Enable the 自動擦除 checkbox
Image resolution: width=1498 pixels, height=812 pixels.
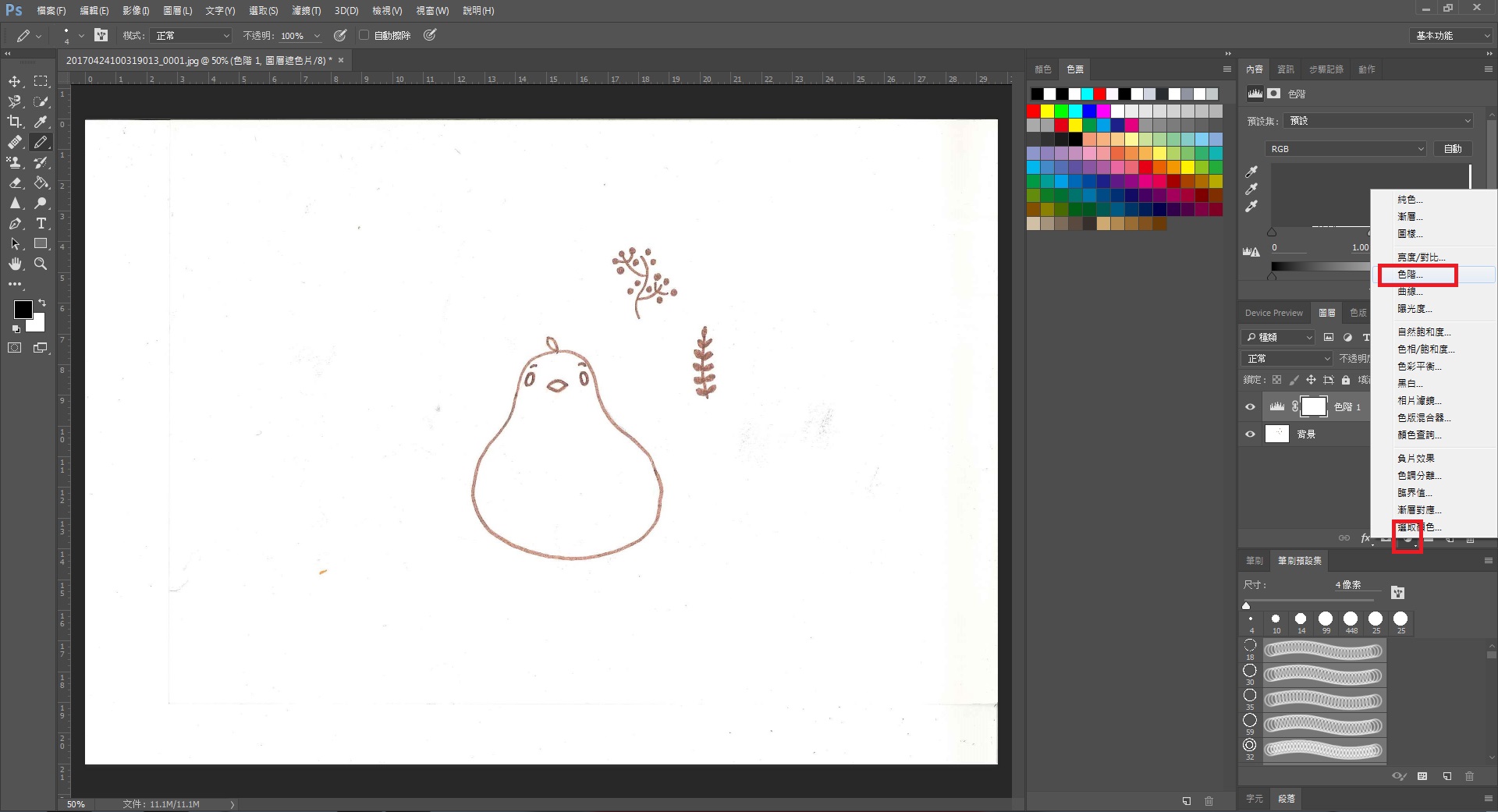tap(364, 35)
